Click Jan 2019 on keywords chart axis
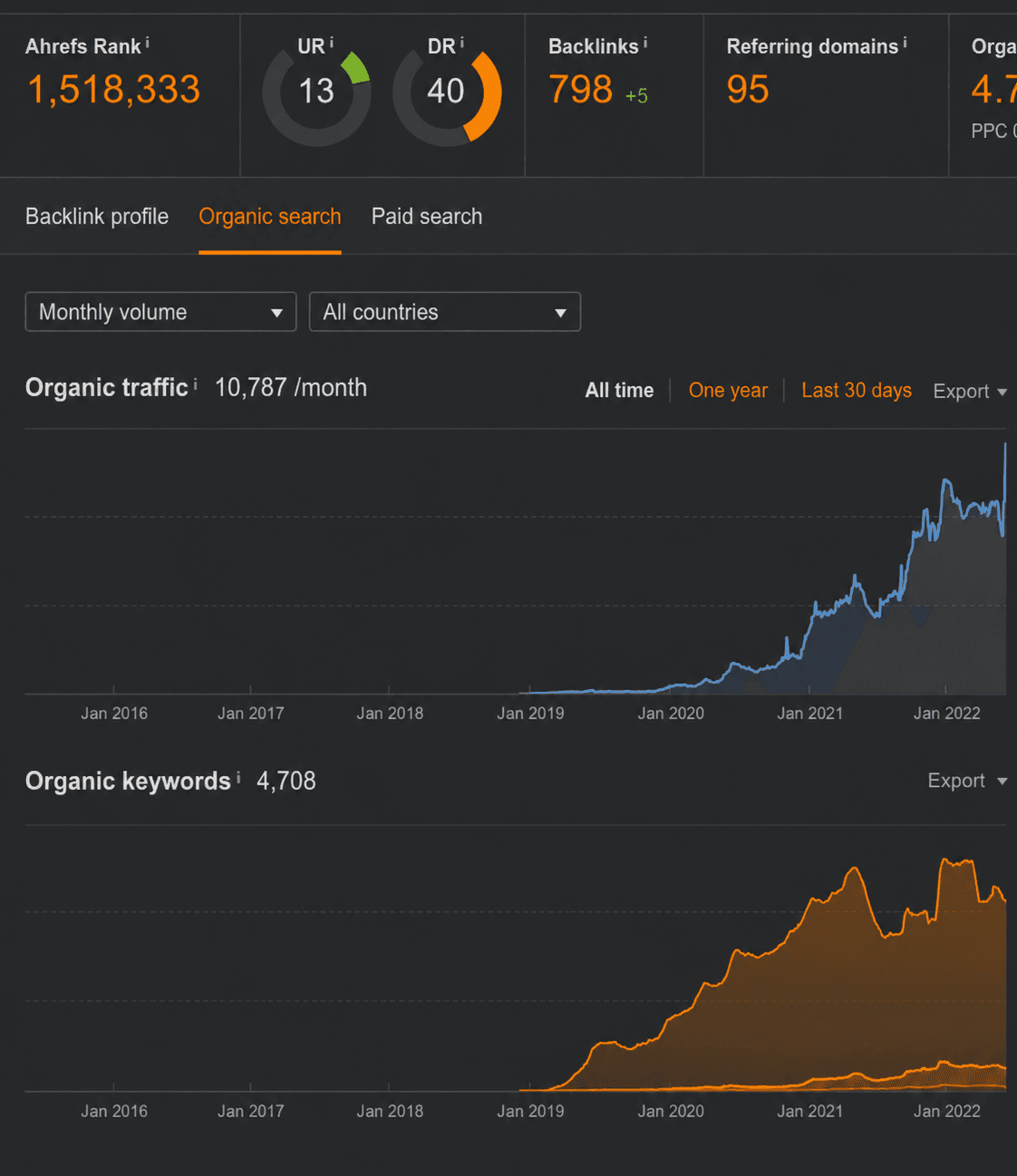Screen dimensions: 1017x1176 [530, 1112]
